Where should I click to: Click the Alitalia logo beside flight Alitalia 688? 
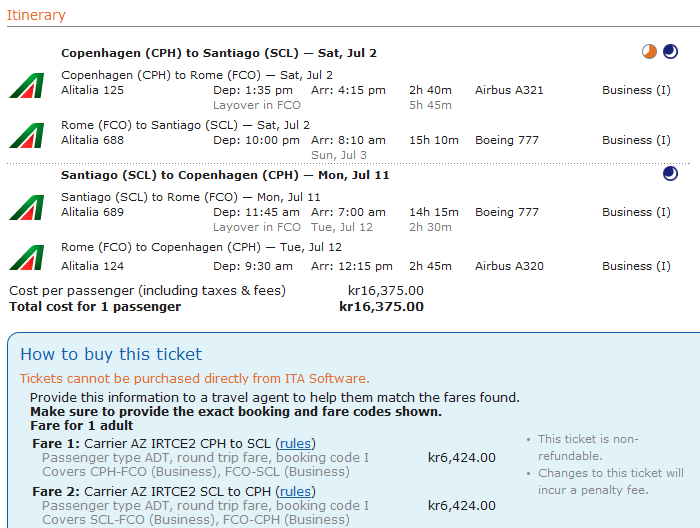(27, 135)
